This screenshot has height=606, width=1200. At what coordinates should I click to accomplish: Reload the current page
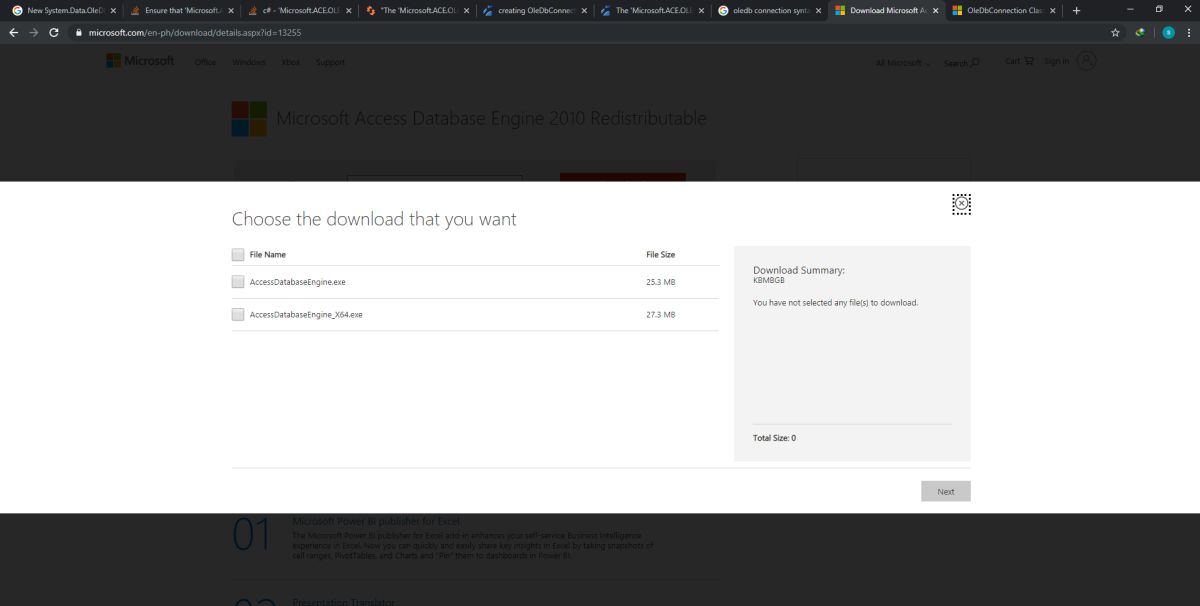pyautogui.click(x=54, y=32)
